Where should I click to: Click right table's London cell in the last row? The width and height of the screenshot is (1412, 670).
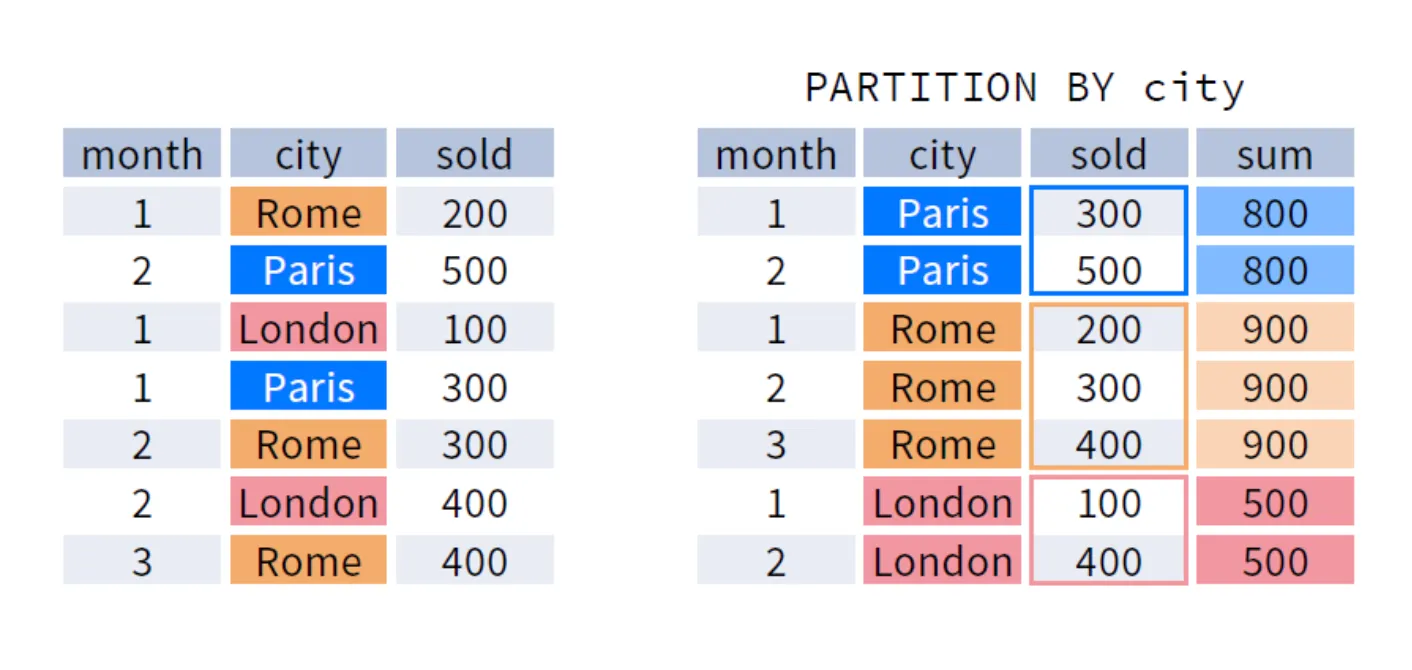[941, 561]
